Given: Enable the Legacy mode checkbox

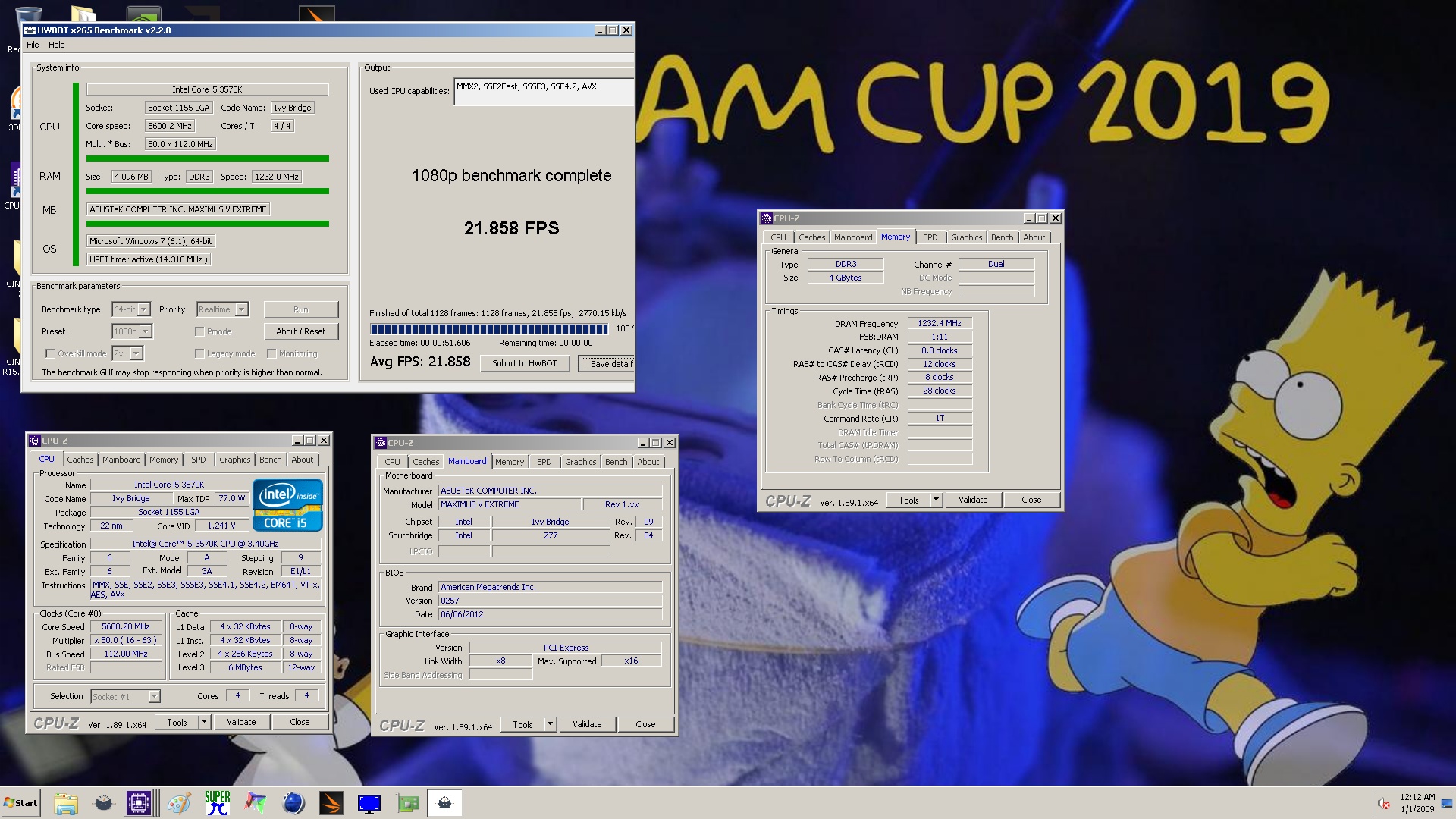Looking at the screenshot, I should pyautogui.click(x=199, y=353).
